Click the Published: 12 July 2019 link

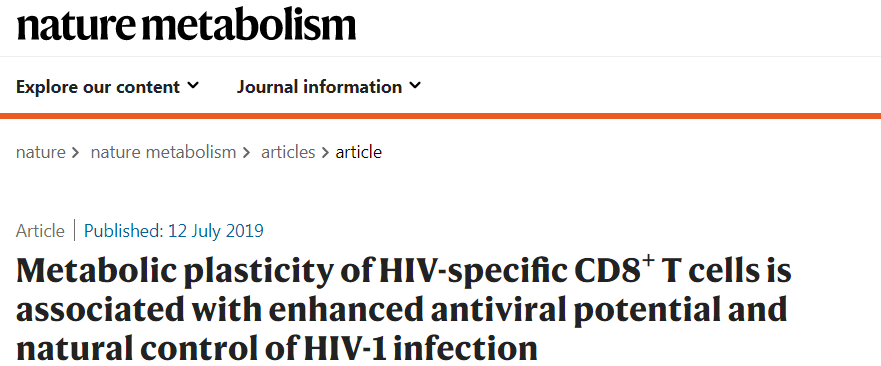[174, 231]
